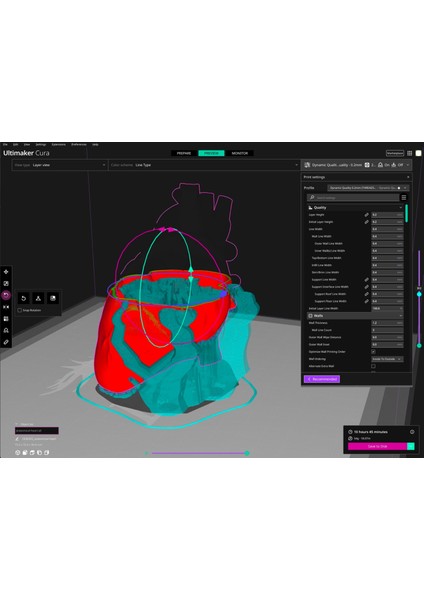Click link icon beside Support Interface Line Width

point(366,287)
